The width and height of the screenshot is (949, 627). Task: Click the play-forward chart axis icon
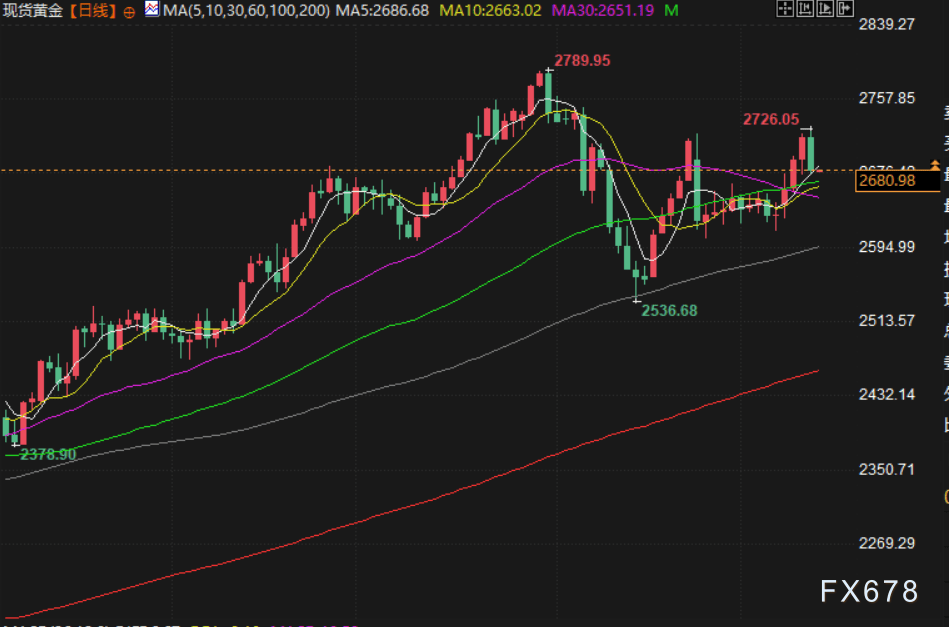(825, 8)
